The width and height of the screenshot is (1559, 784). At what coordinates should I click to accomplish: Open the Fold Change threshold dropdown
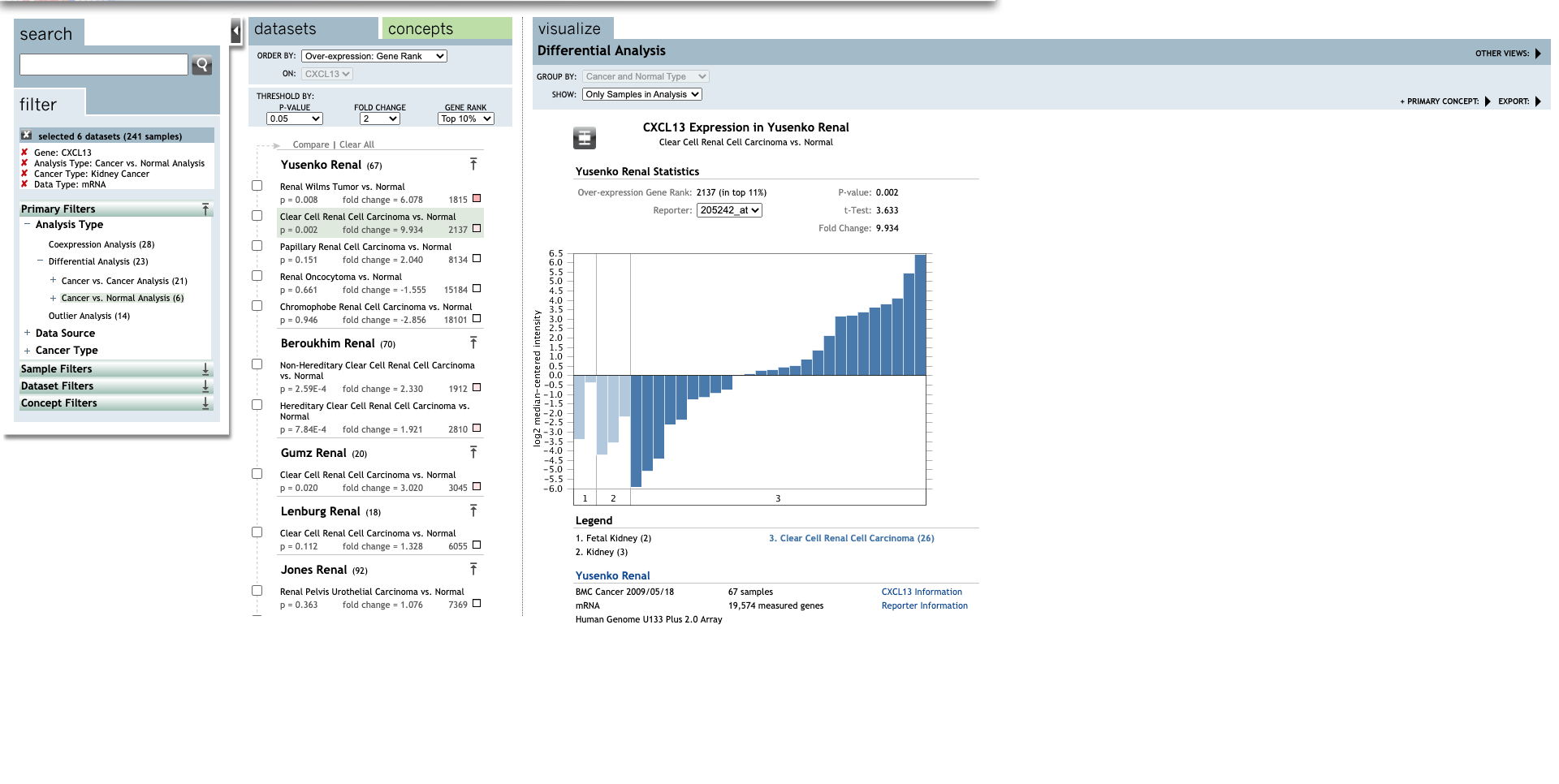tap(380, 118)
